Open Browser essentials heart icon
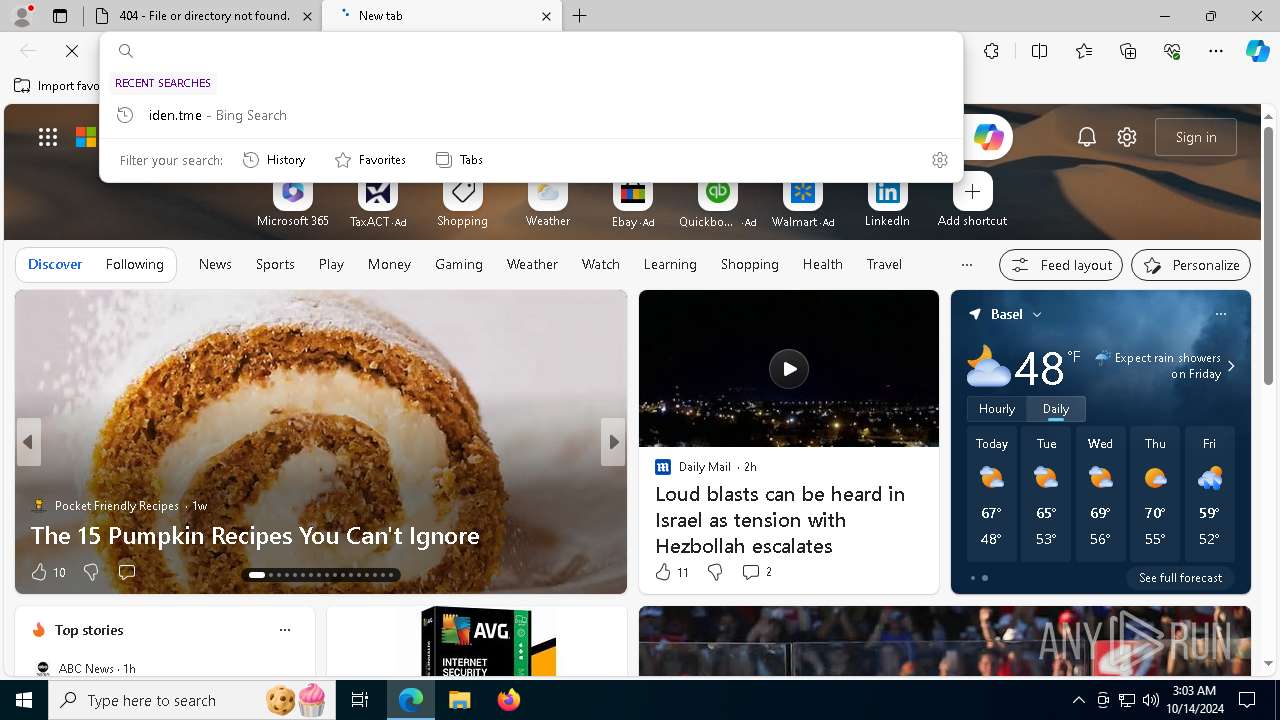The height and width of the screenshot is (720, 1280). [x=1172, y=51]
